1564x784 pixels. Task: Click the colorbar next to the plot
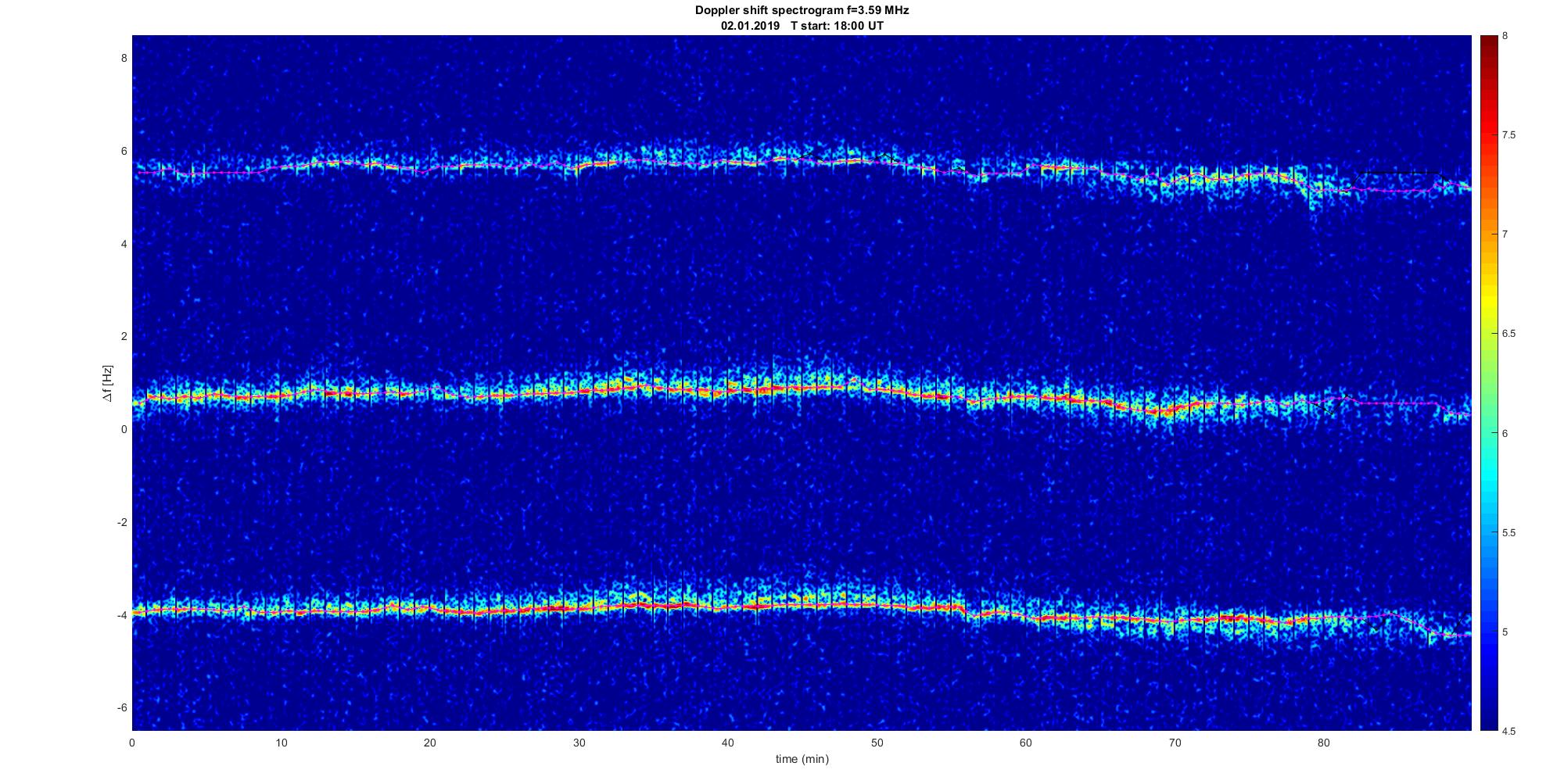tap(1488, 383)
